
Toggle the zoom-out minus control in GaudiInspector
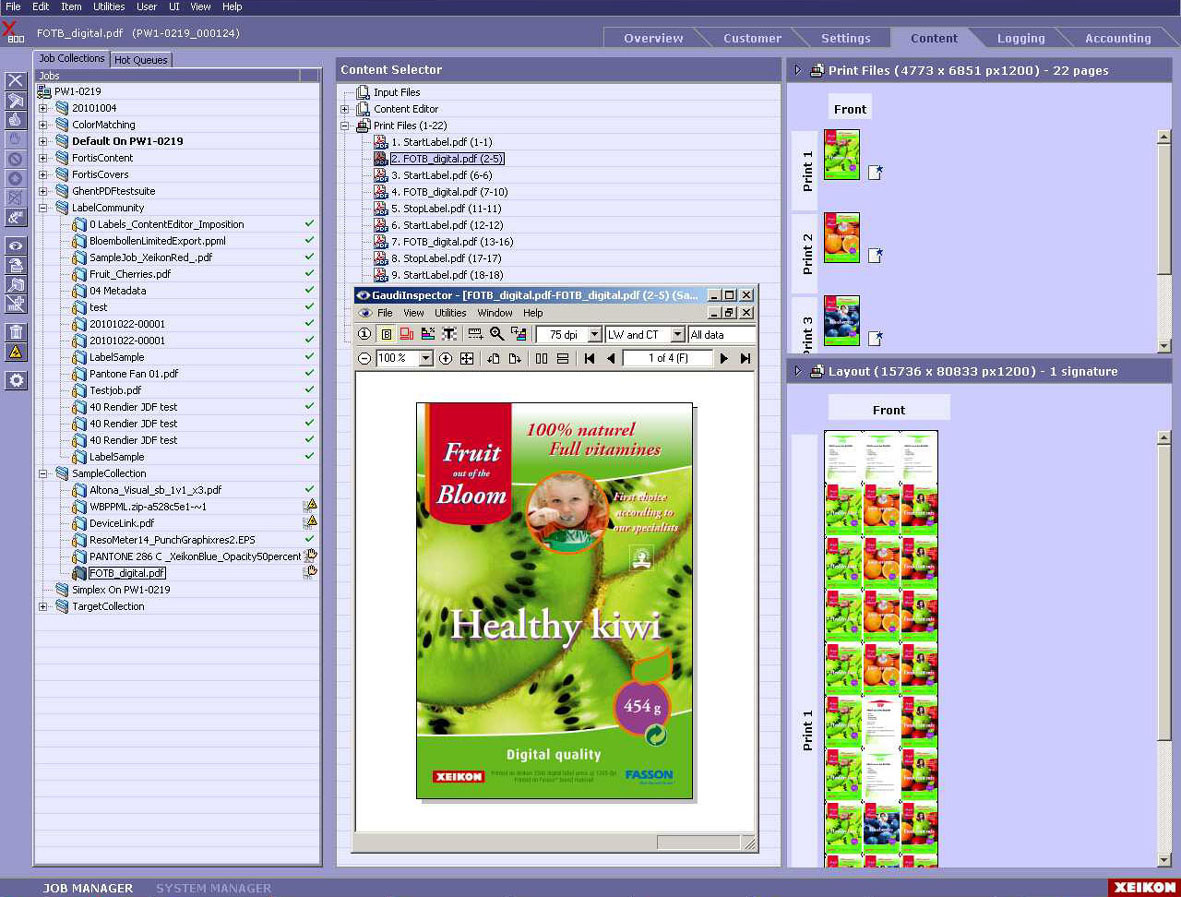(364, 356)
